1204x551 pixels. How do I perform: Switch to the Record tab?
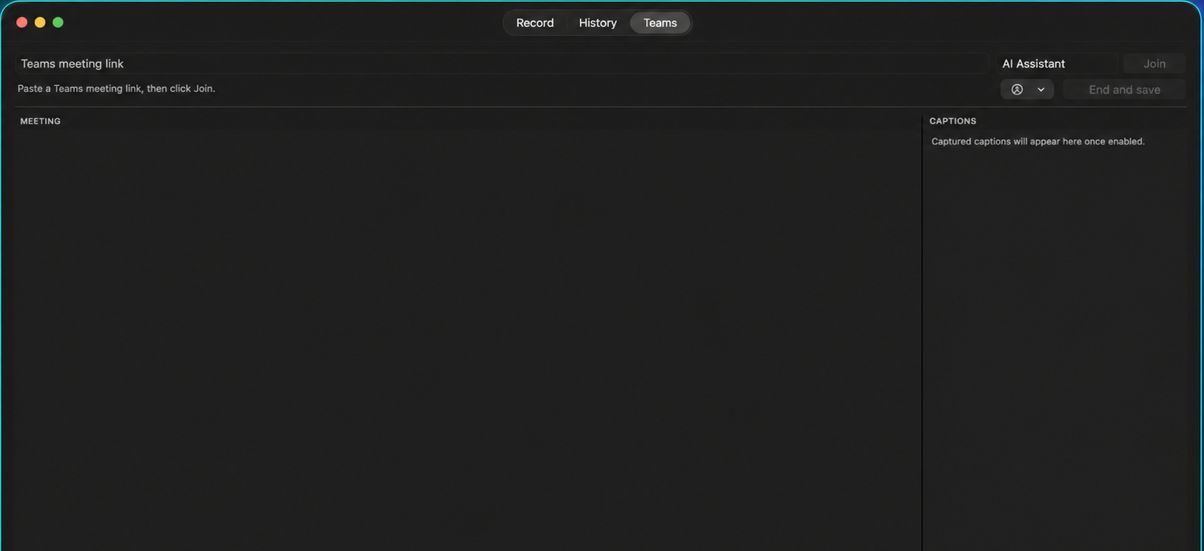tap(535, 23)
